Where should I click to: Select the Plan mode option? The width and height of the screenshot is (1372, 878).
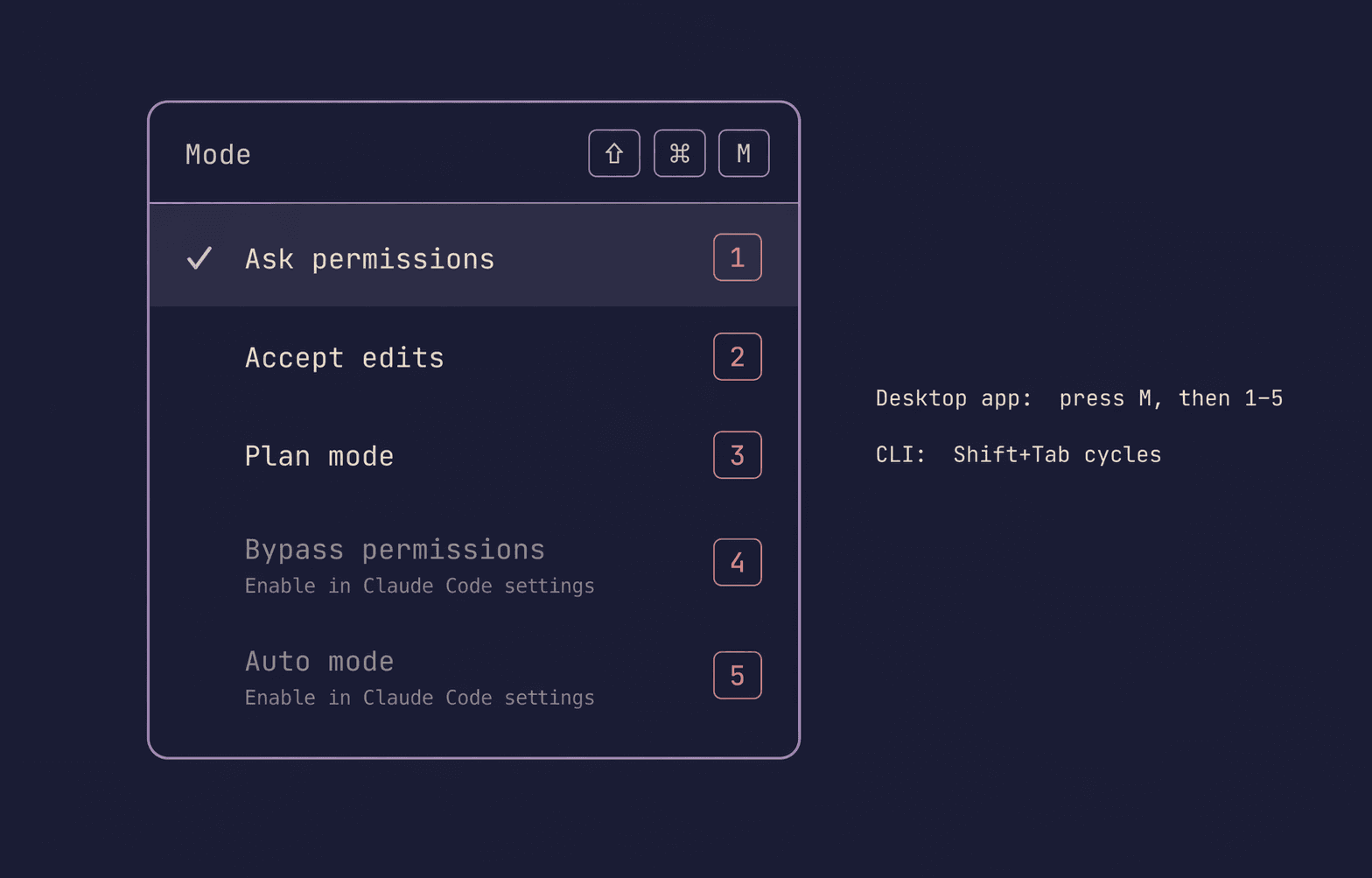(x=319, y=455)
